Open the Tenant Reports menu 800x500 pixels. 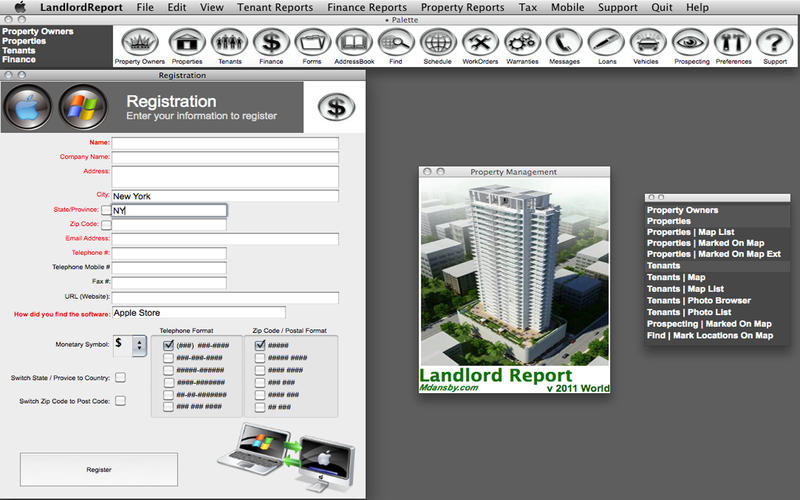click(x=274, y=7)
